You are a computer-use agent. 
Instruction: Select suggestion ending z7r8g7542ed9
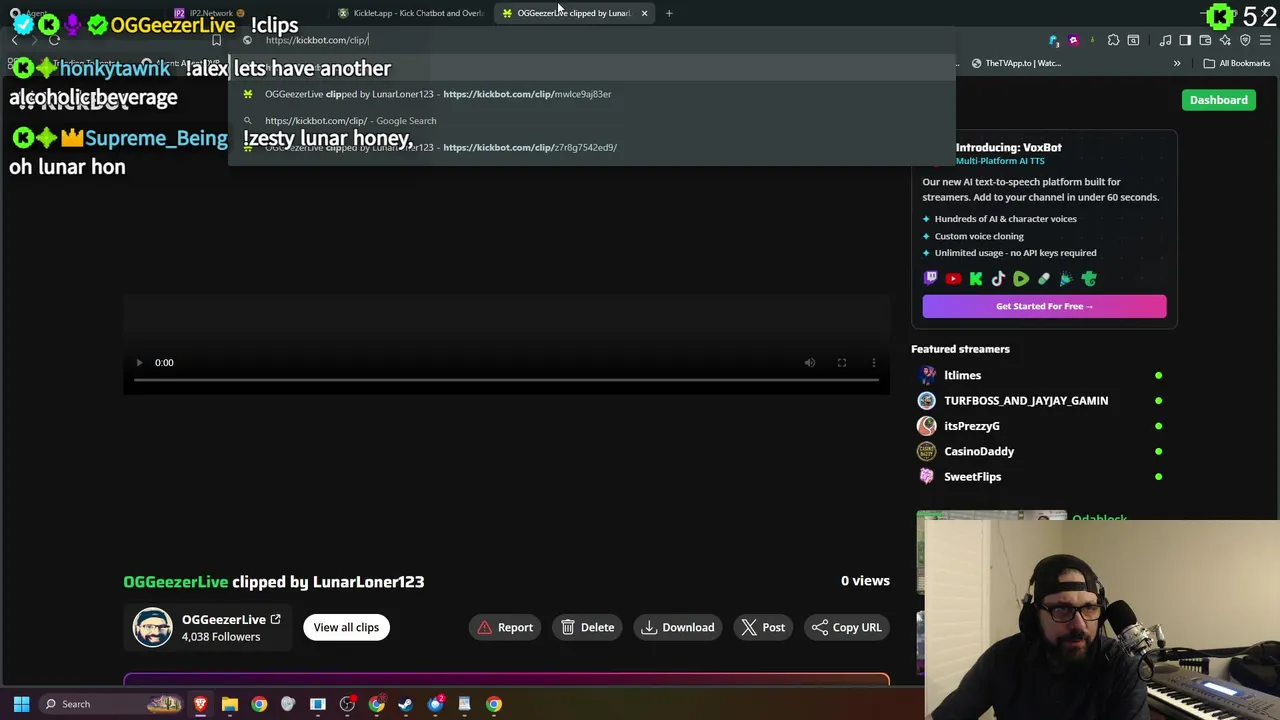pos(591,148)
